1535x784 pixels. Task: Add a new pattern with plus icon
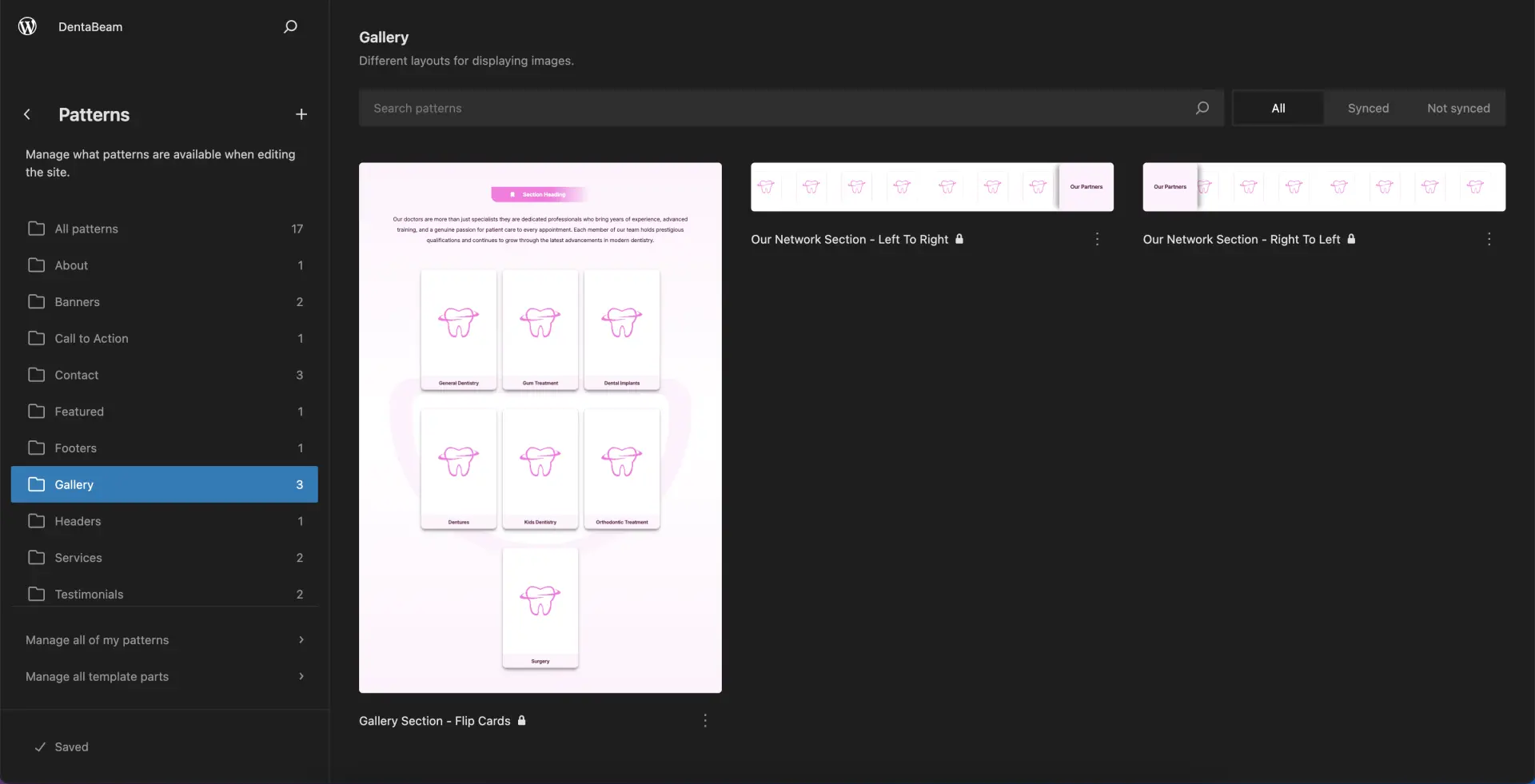(x=301, y=114)
